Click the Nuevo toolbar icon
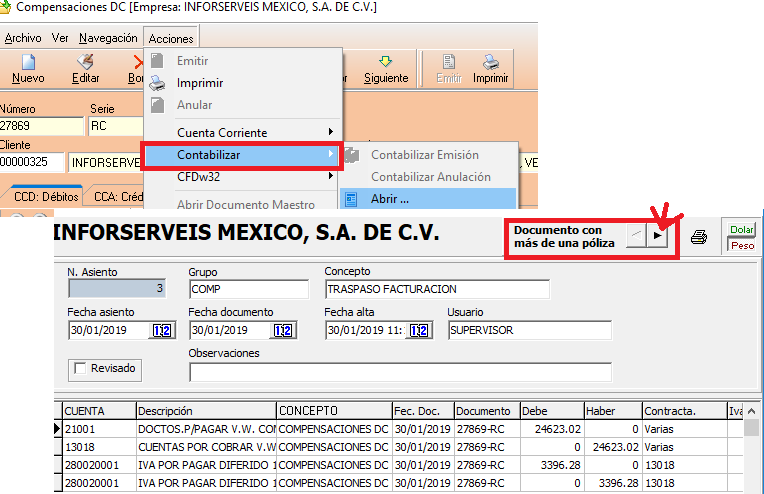This screenshot has width=764, height=494. (x=28, y=62)
